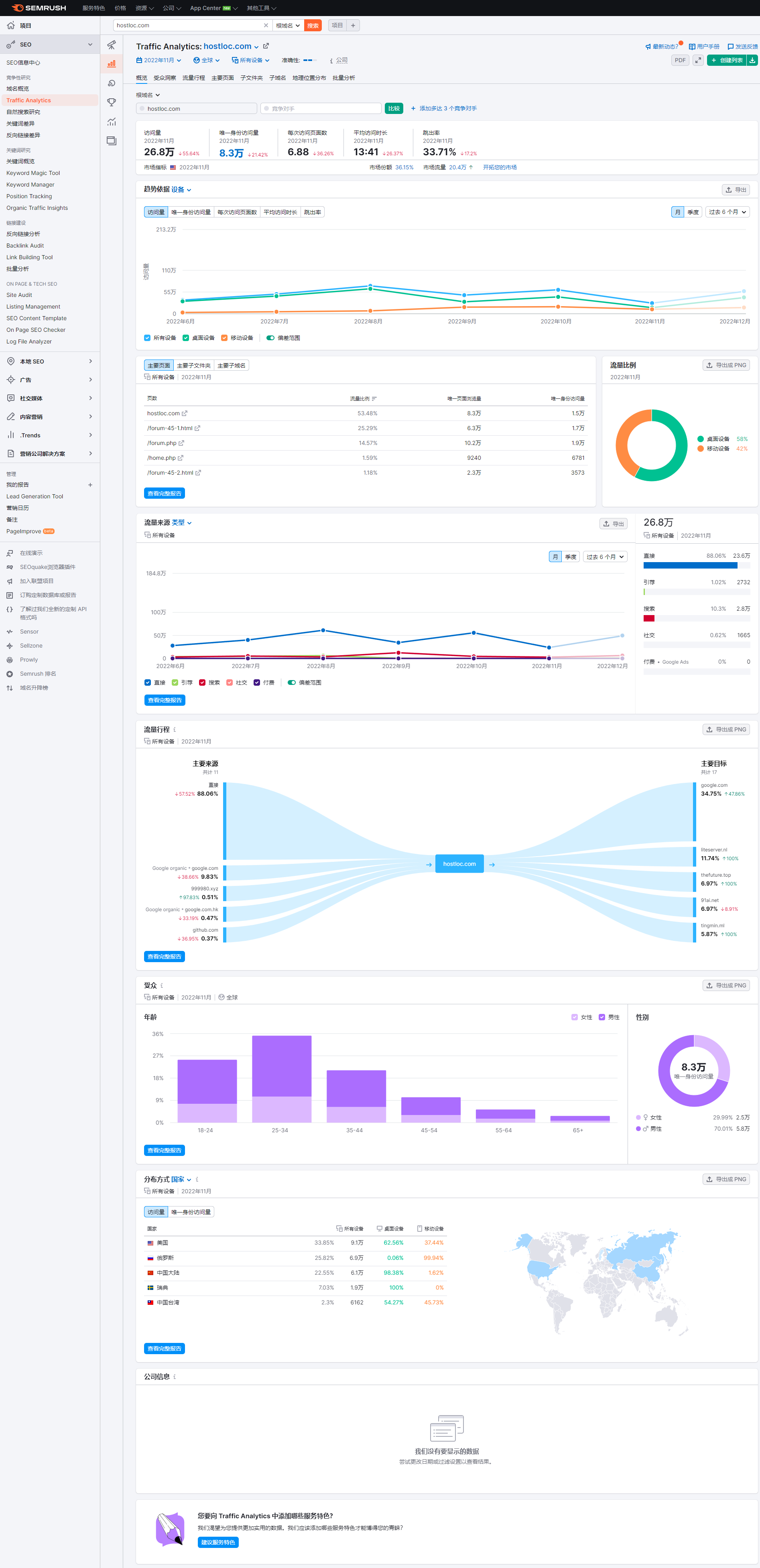
Task: Click the PDF export button
Action: tap(680, 60)
